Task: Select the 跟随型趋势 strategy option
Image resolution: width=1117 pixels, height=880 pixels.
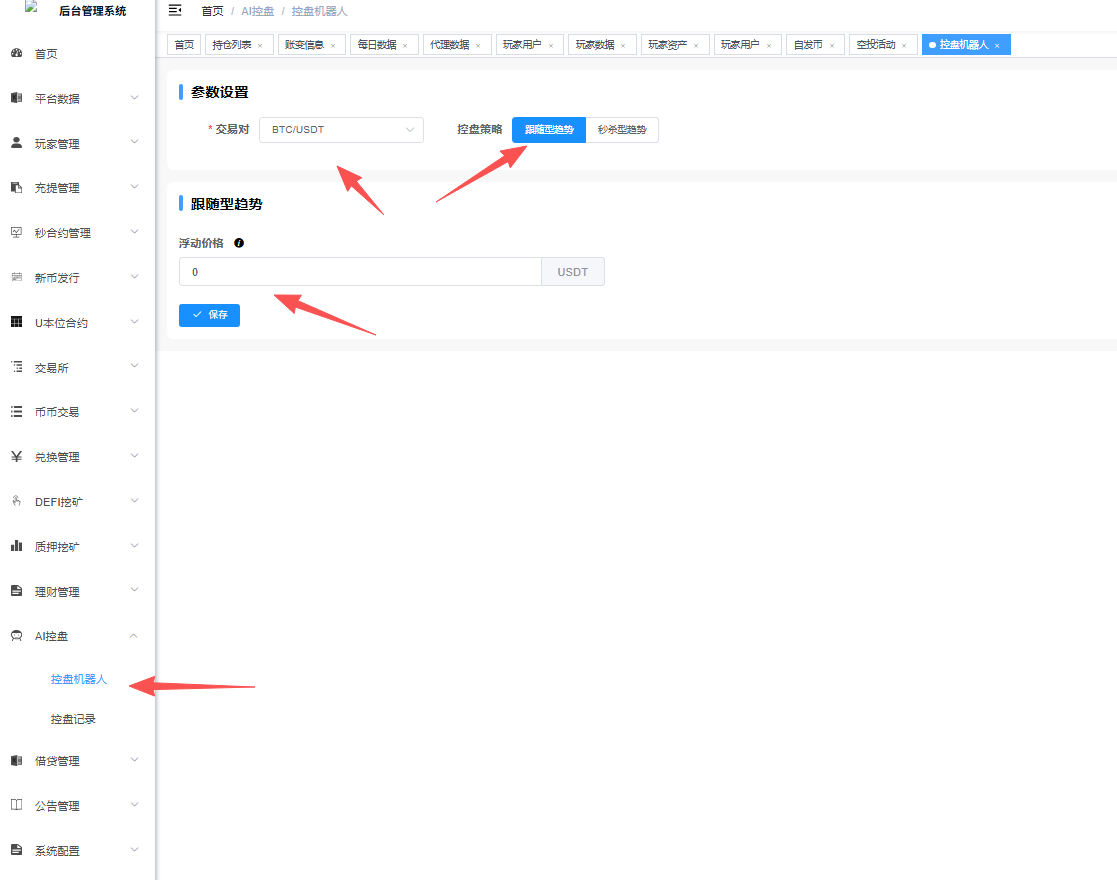Action: coord(549,130)
